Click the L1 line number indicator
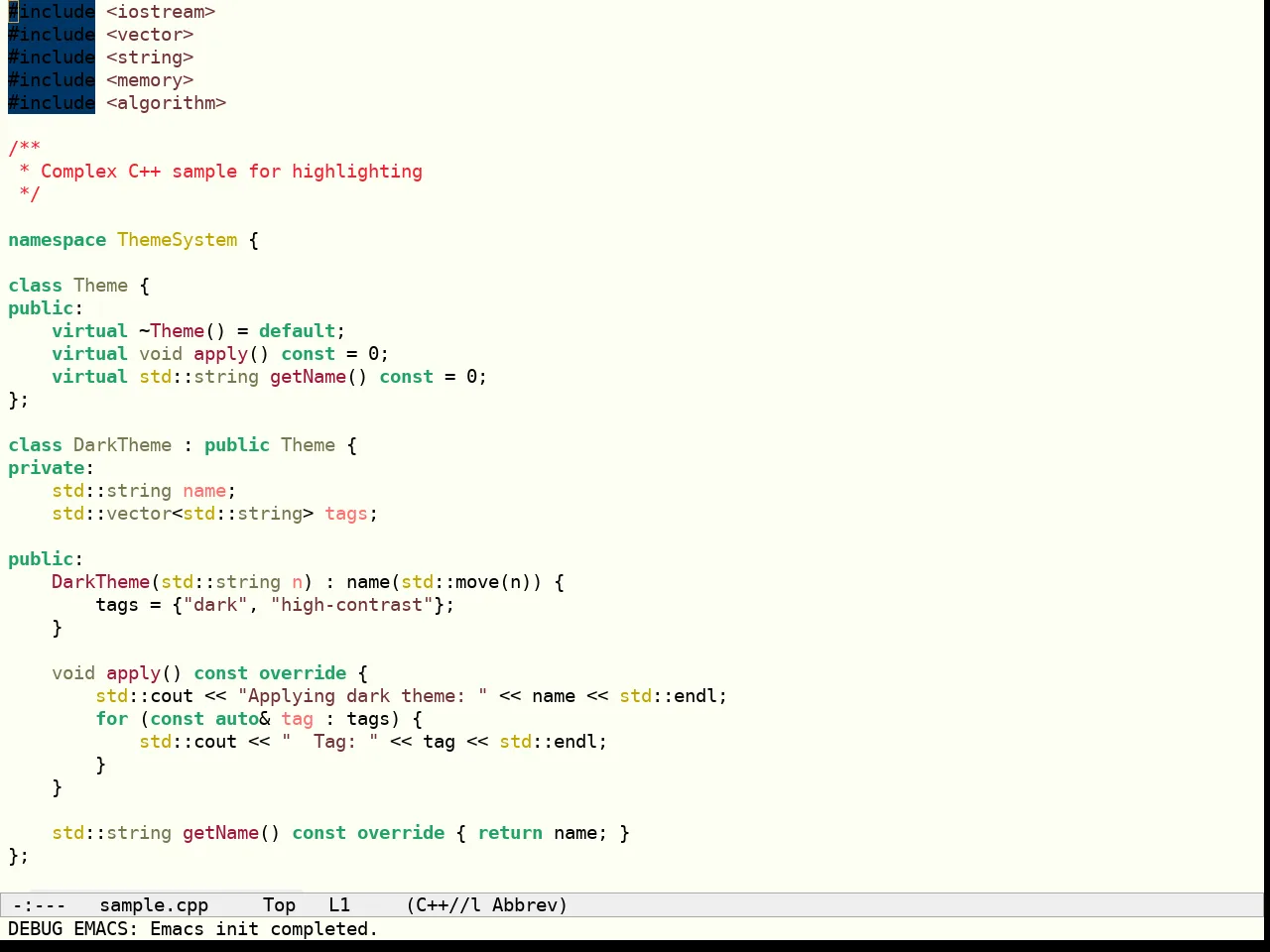This screenshot has width=1270, height=952. point(339,904)
